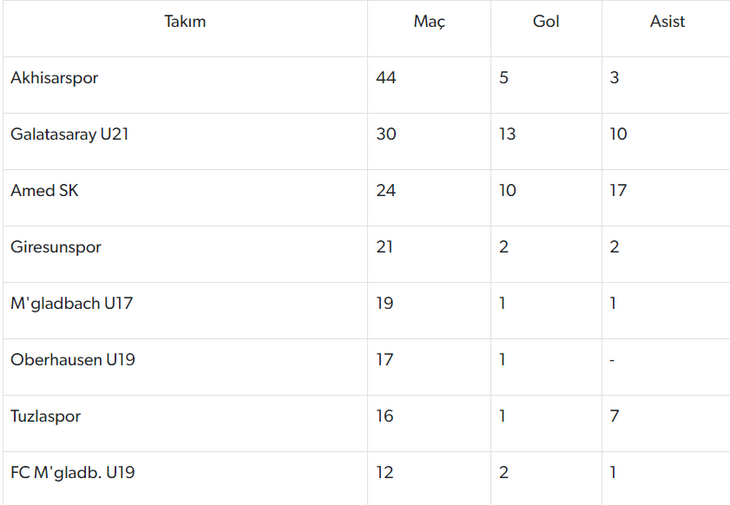730x505 pixels.
Task: Click the Asist column header
Action: click(667, 21)
